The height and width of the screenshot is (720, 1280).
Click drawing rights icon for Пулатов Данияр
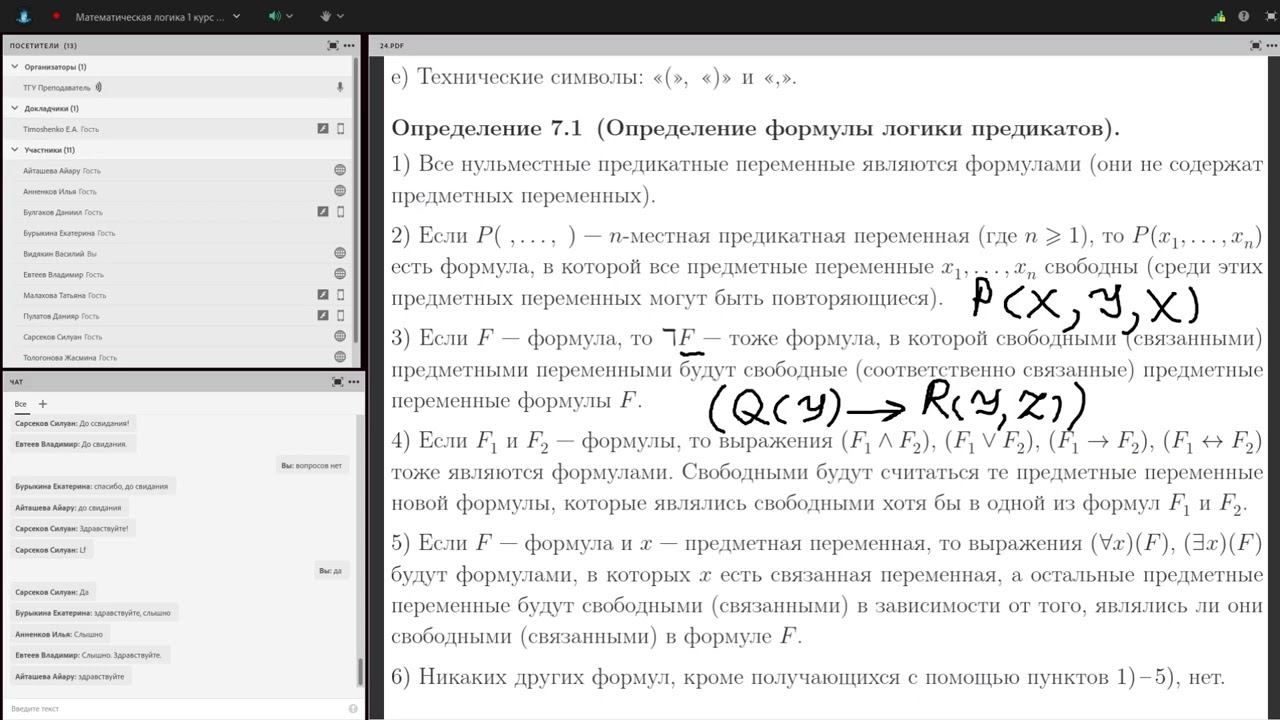point(323,316)
